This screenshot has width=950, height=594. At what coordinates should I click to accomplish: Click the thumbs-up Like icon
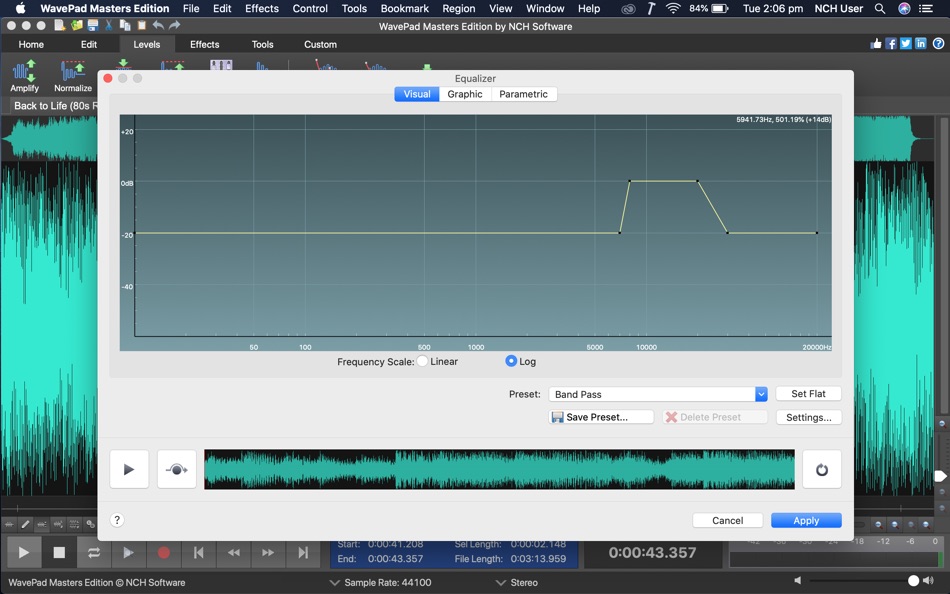pyautogui.click(x=876, y=44)
